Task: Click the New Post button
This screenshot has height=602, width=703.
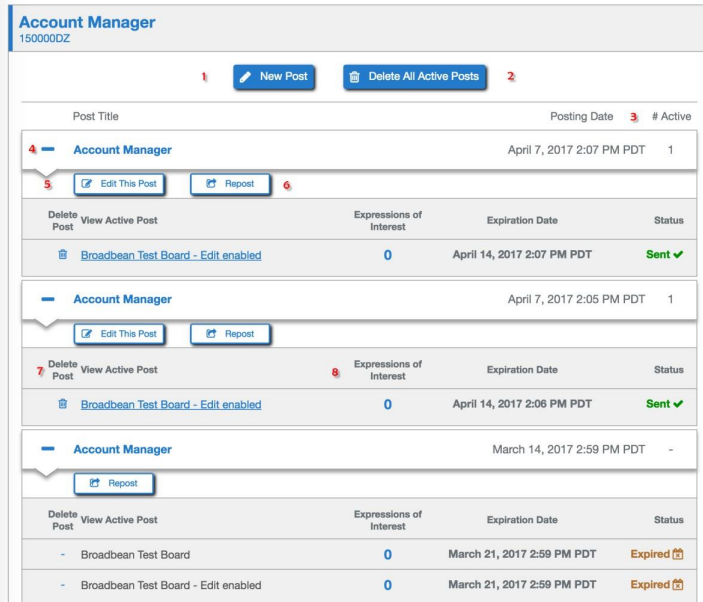Action: point(273,77)
